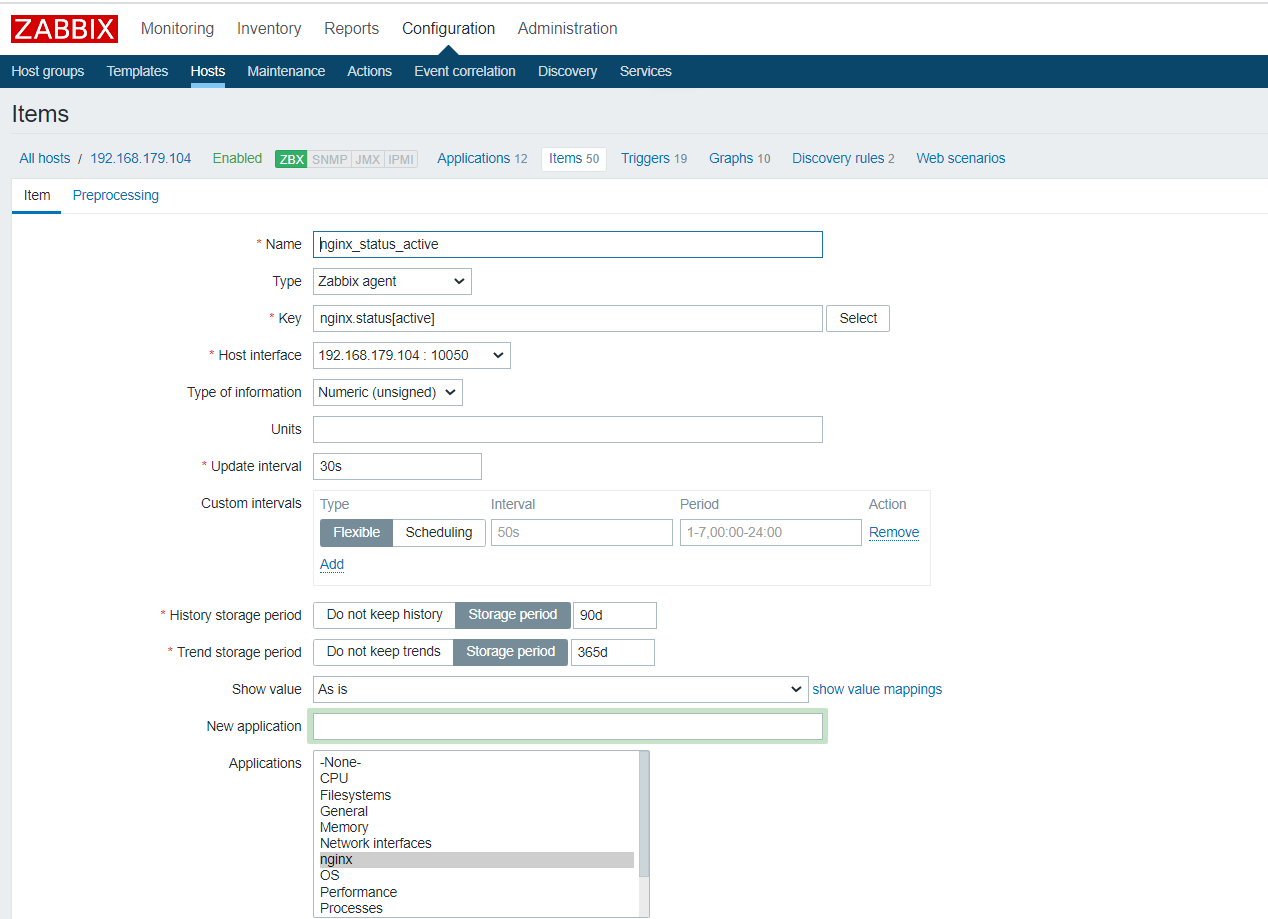
Task: Focus the New application field
Action: [x=568, y=726]
